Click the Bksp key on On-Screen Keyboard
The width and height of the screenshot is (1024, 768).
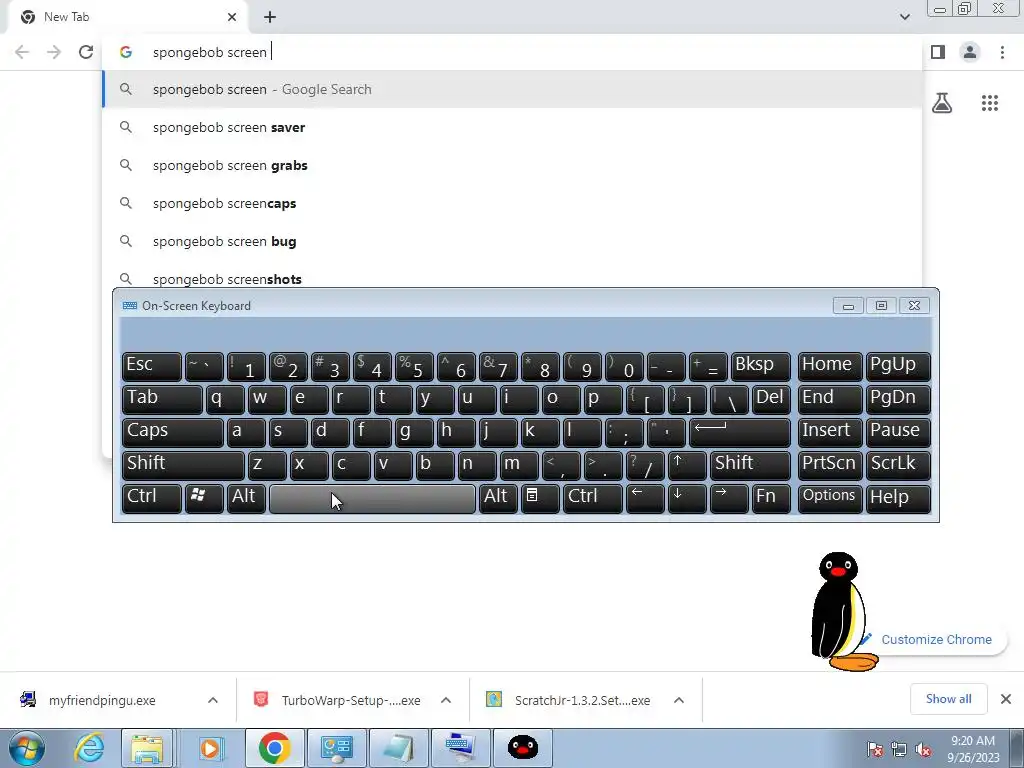[x=760, y=366]
